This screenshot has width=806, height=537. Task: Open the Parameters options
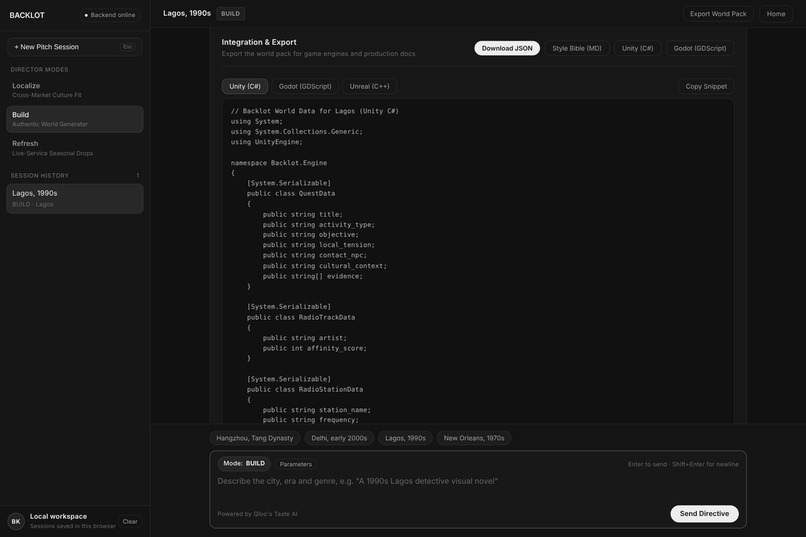296,464
